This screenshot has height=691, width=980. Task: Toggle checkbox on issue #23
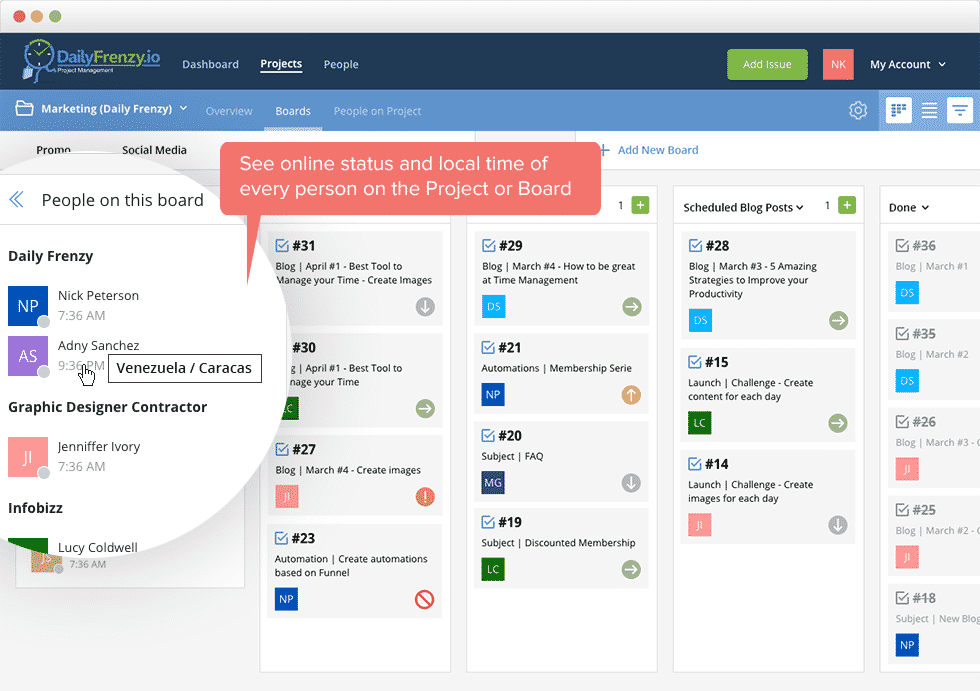(x=281, y=538)
